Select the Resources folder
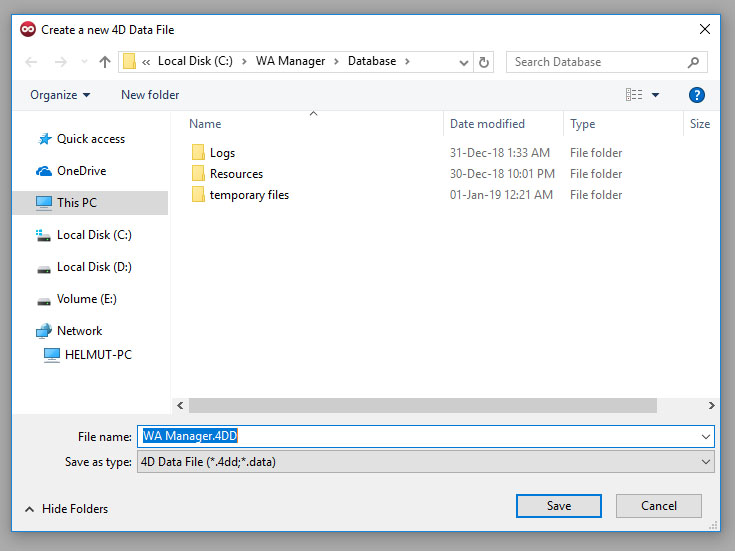The image size is (735, 551). click(236, 174)
